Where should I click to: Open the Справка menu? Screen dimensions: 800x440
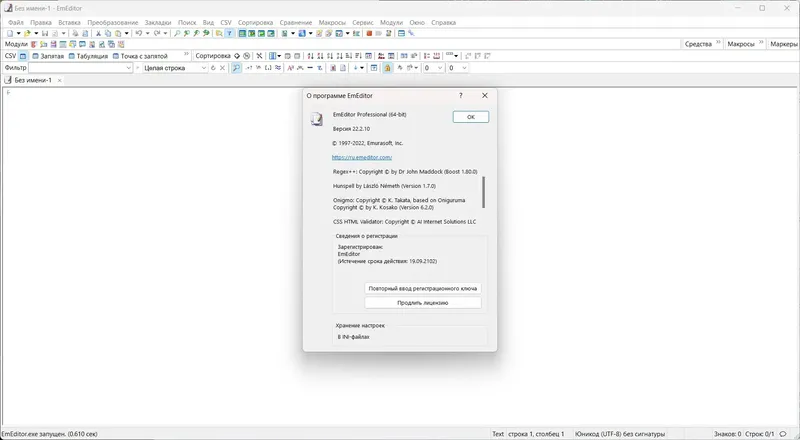443,22
